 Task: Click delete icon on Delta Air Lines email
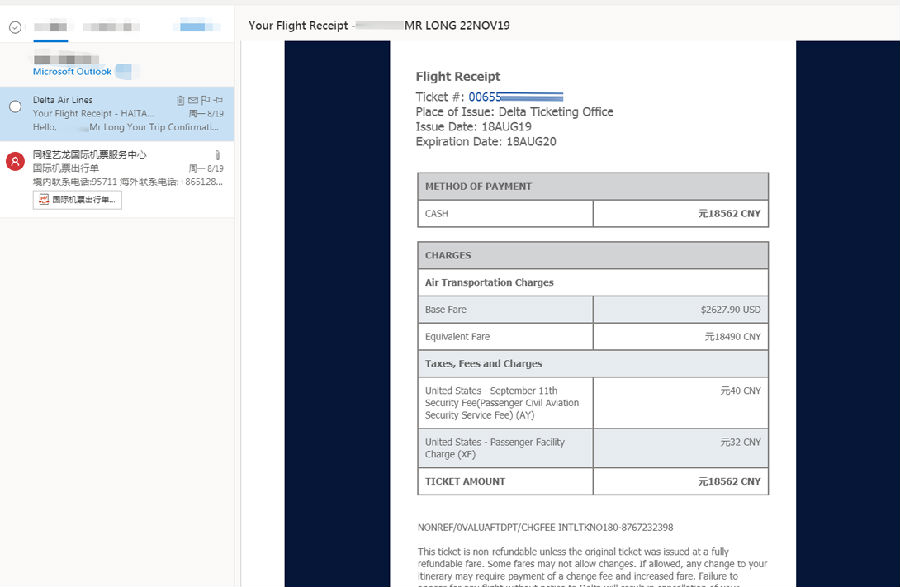click(180, 100)
